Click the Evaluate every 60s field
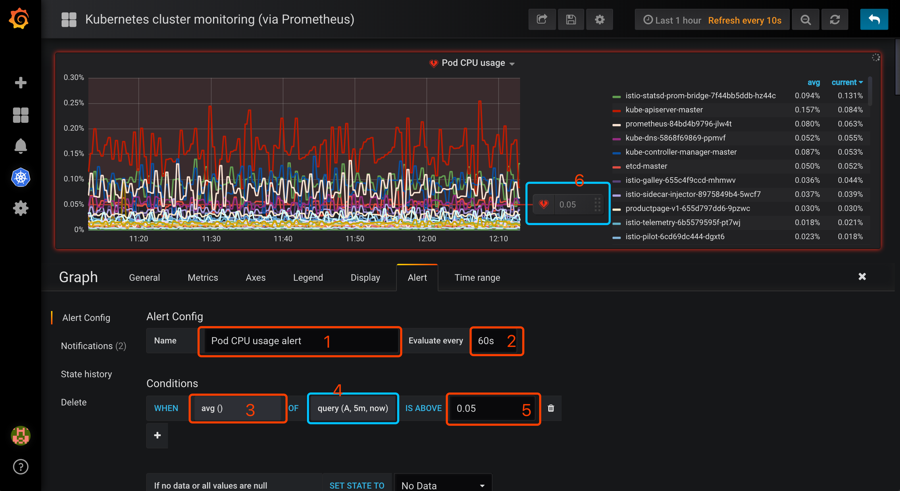Image resolution: width=900 pixels, height=491 pixels. click(x=496, y=341)
